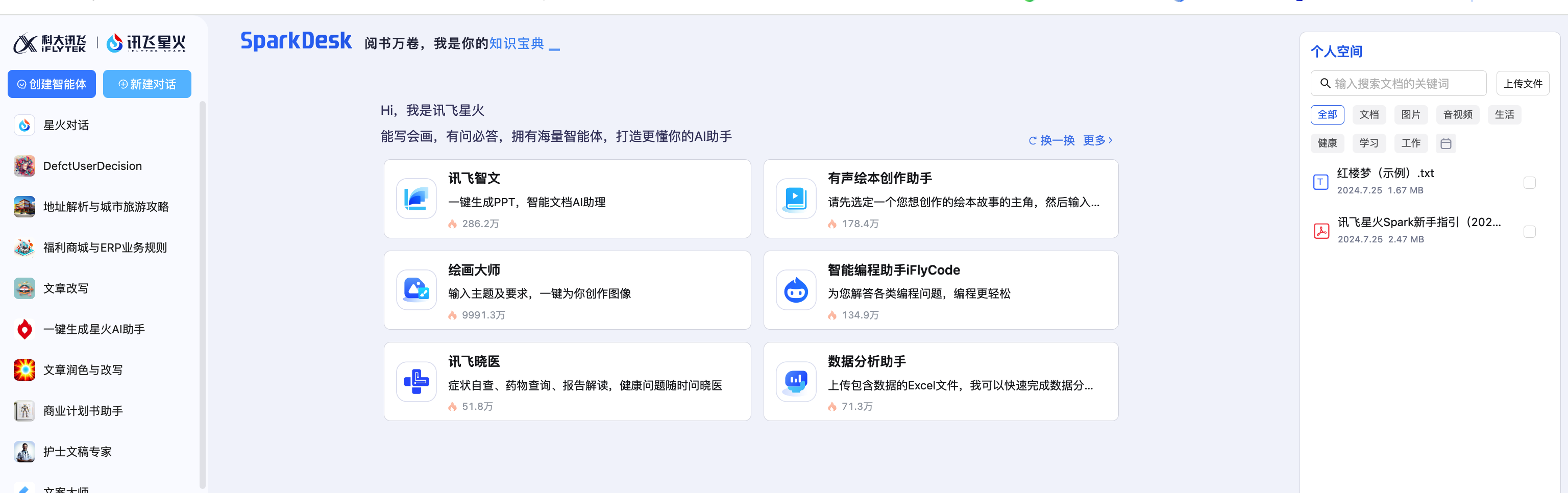Screen dimensions: 1568x493
Task: Click 9991.3万 usage count
Action: coord(483,315)
